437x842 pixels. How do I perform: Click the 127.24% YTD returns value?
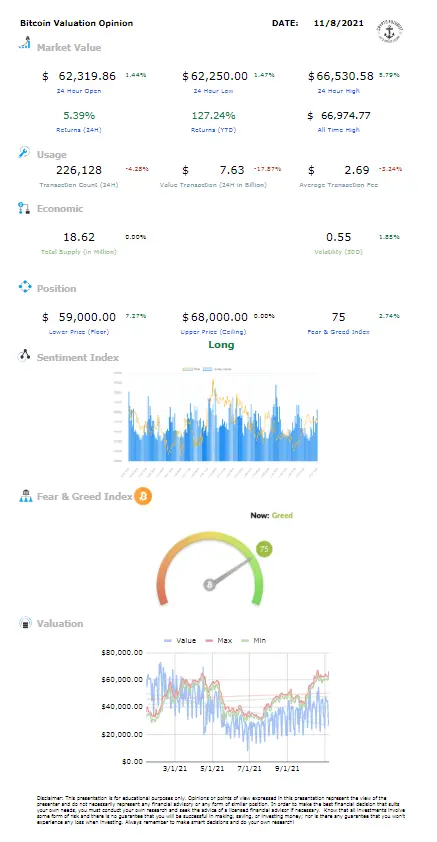pyautogui.click(x=213, y=115)
